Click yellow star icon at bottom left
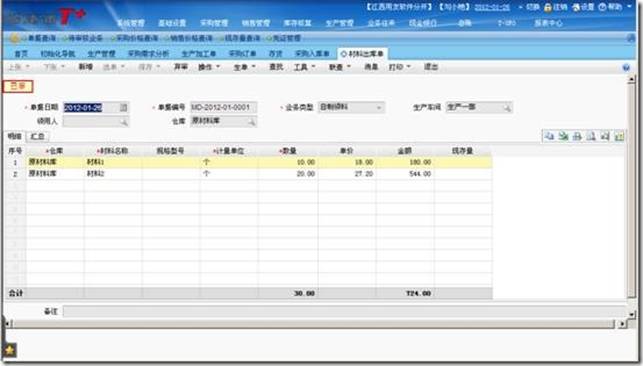The width and height of the screenshot is (643, 366). [10, 350]
